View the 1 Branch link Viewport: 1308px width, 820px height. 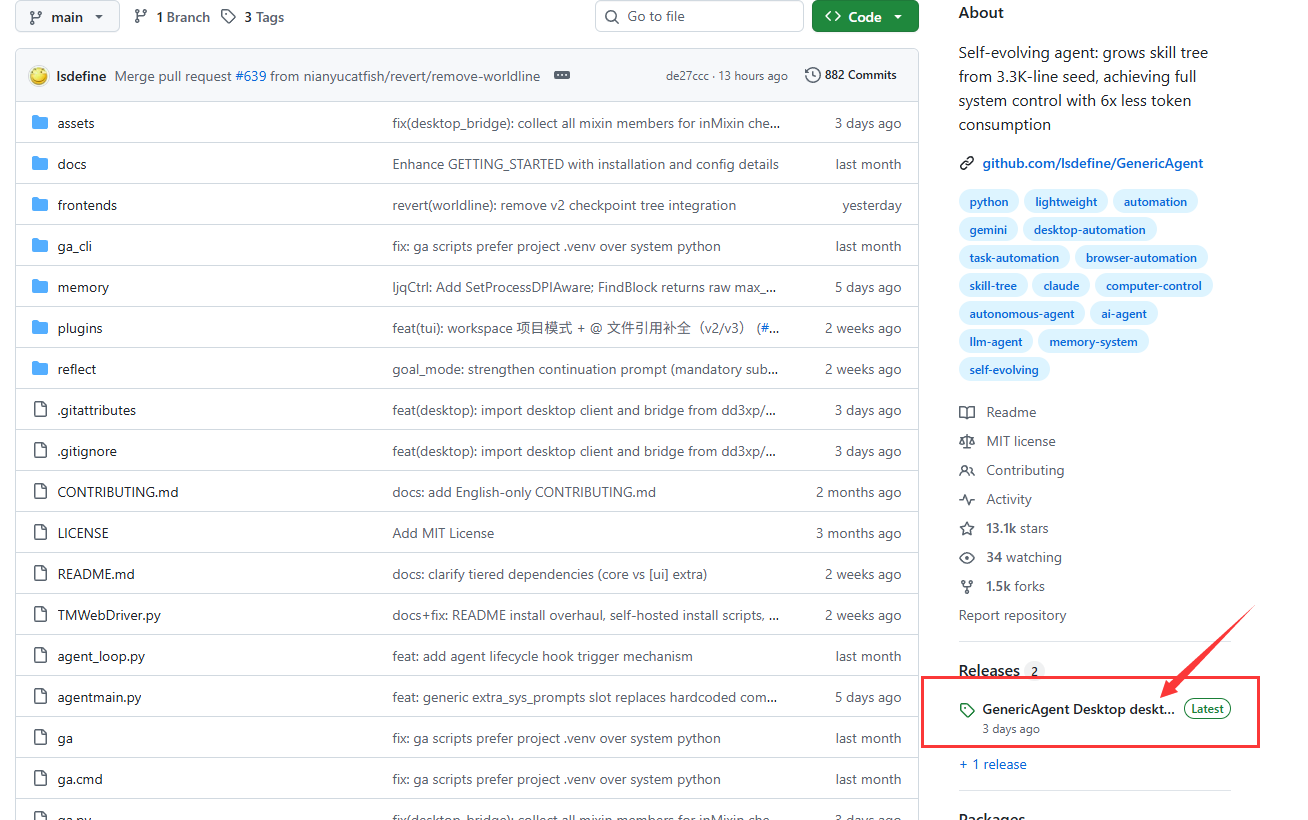171,17
